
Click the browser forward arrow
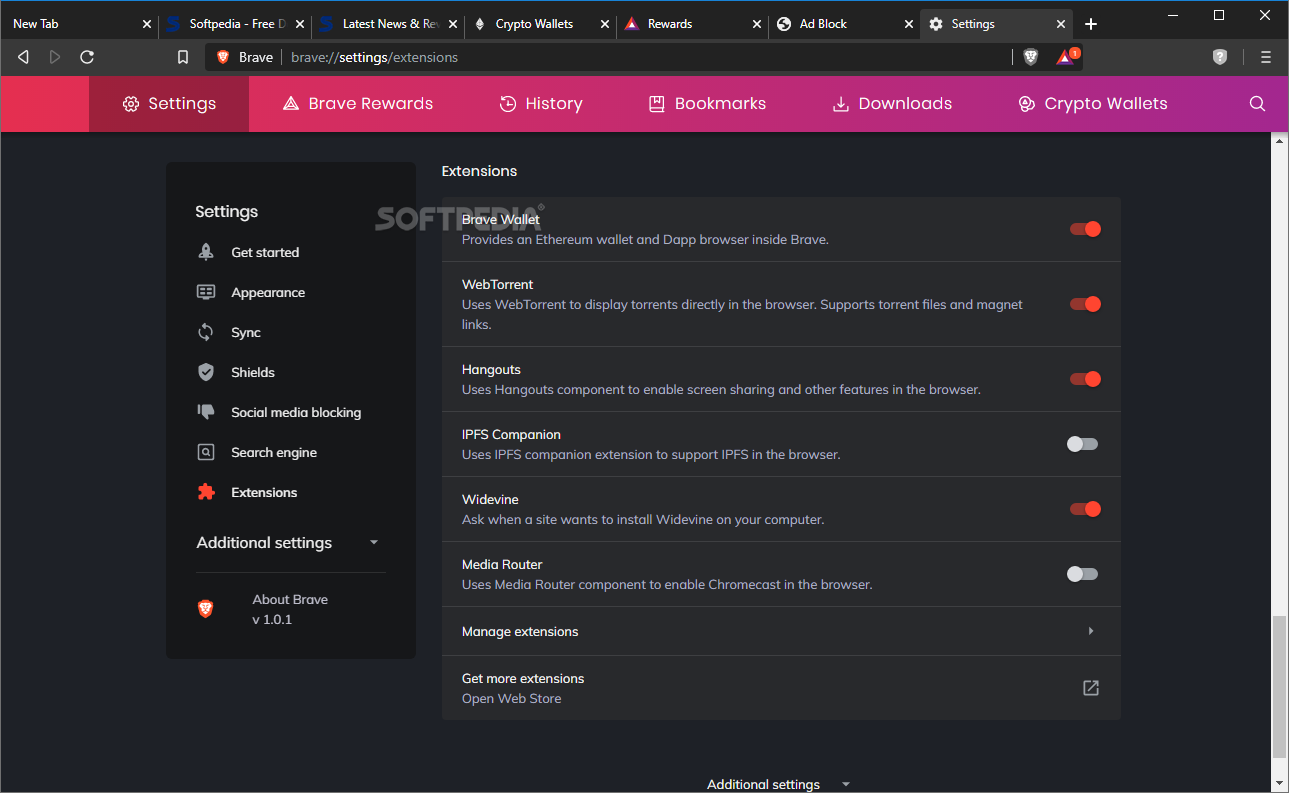coord(55,57)
